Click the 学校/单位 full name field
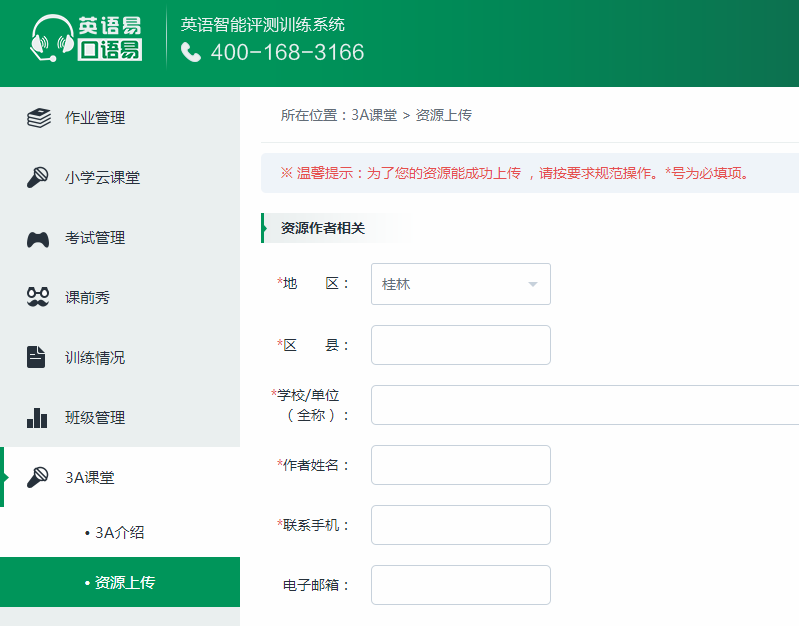This screenshot has width=799, height=626. click(585, 405)
